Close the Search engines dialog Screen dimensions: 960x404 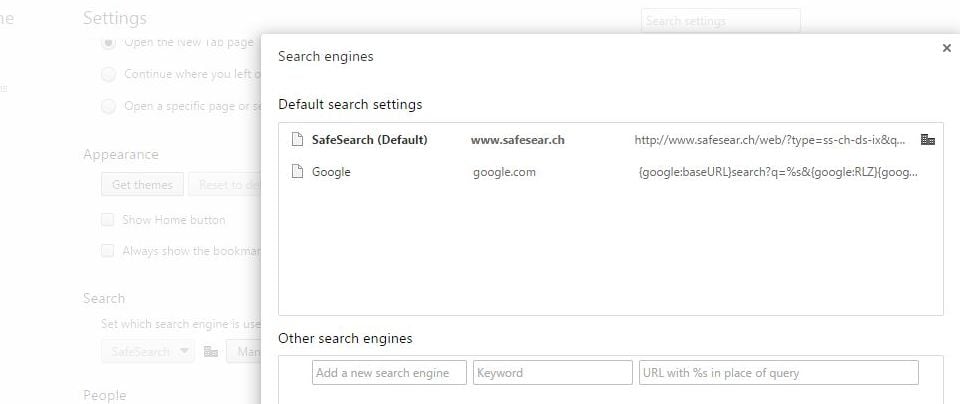[946, 47]
